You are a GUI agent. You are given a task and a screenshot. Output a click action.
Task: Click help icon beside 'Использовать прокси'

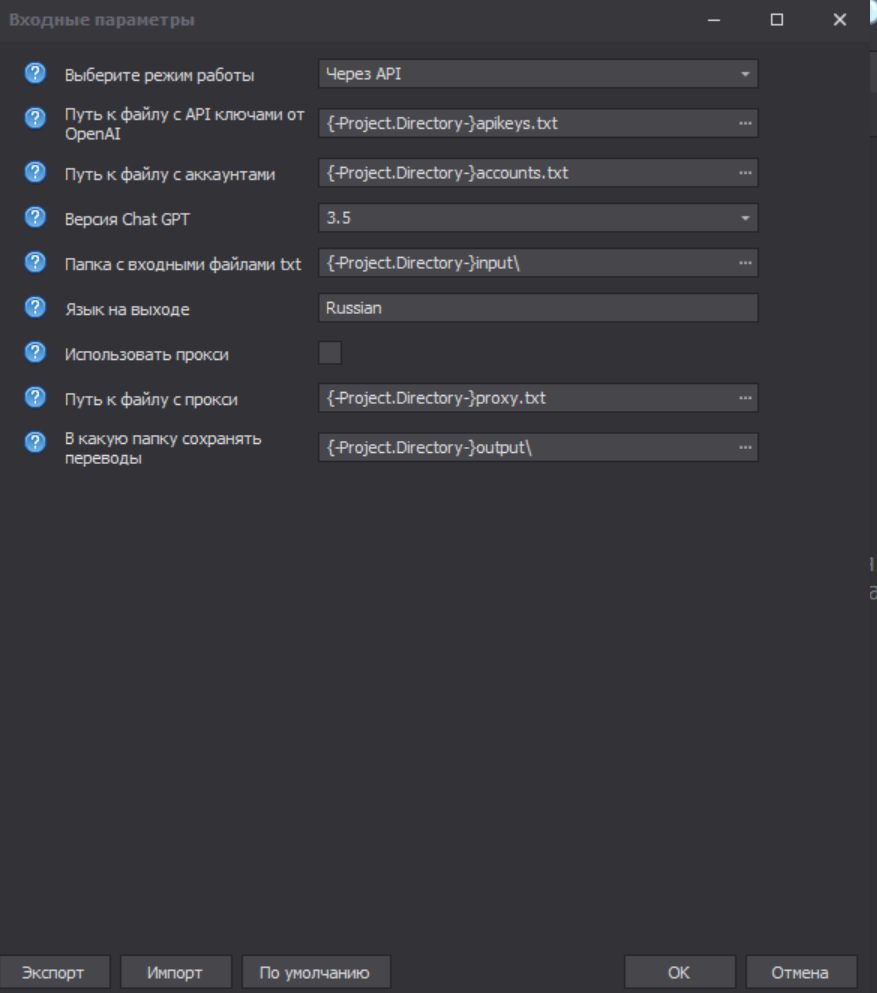[x=35, y=352]
